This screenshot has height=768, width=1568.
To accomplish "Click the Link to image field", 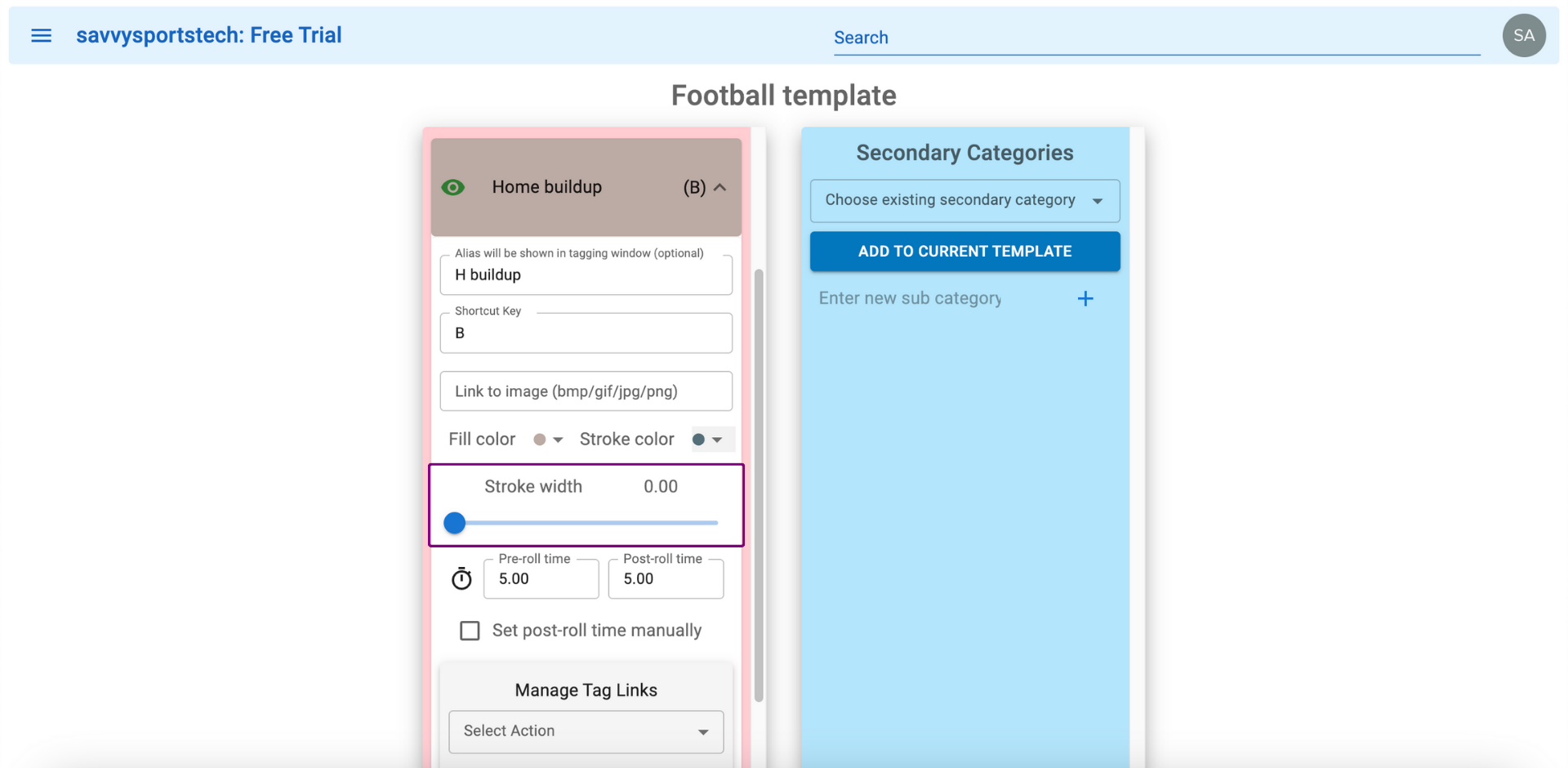I will [x=586, y=391].
